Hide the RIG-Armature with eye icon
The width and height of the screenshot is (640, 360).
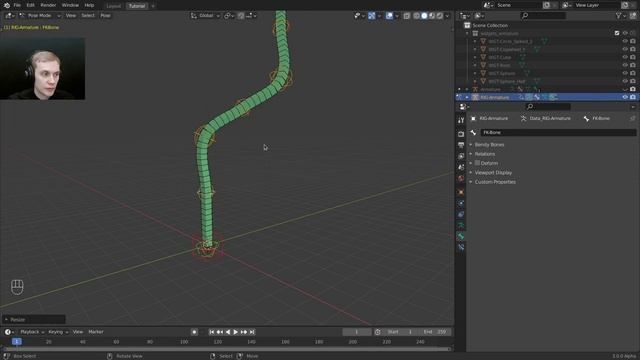coord(625,97)
